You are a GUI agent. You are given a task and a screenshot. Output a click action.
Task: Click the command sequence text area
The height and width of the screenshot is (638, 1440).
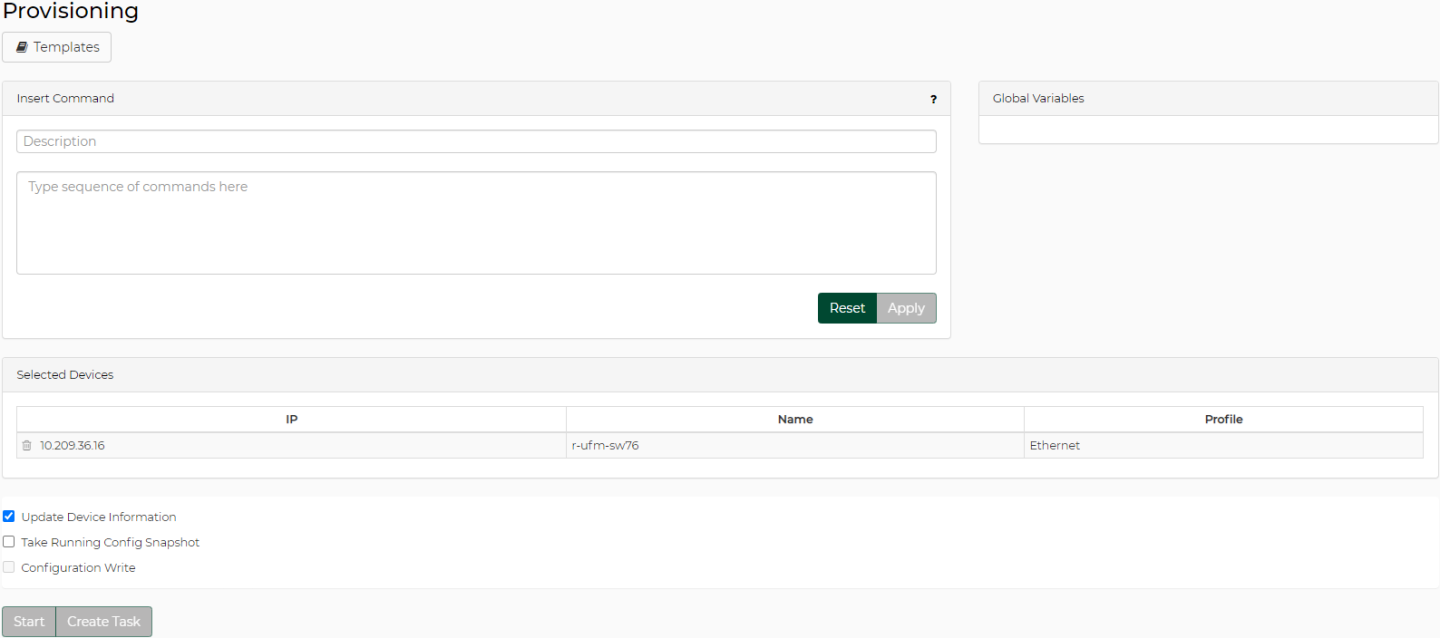pos(476,222)
